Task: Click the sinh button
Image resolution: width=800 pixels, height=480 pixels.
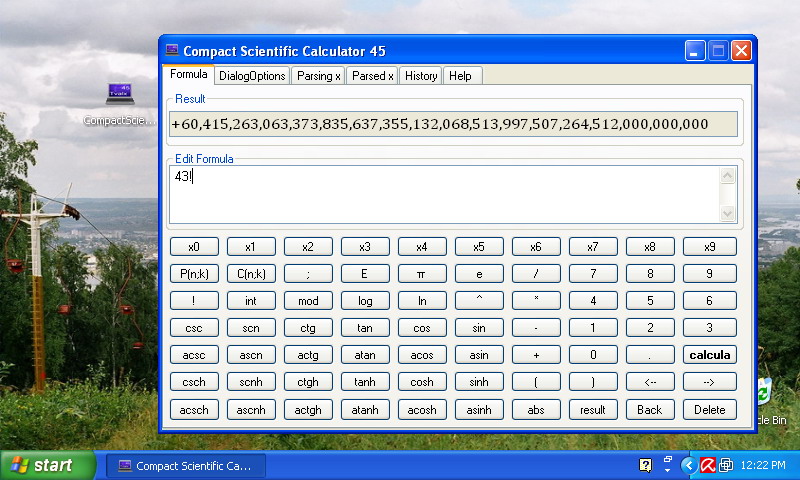Action: [x=479, y=382]
